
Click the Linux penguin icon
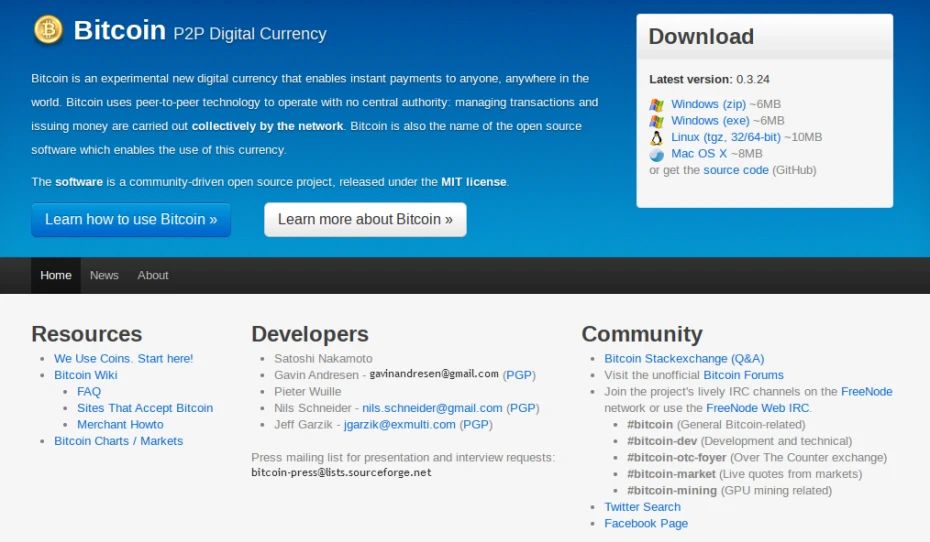656,138
